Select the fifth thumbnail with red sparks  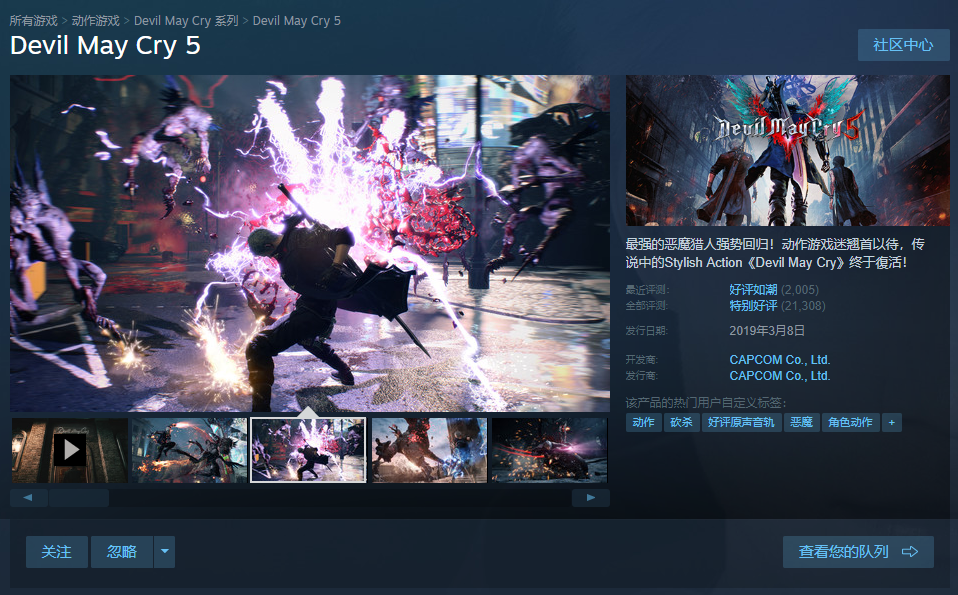coord(549,450)
